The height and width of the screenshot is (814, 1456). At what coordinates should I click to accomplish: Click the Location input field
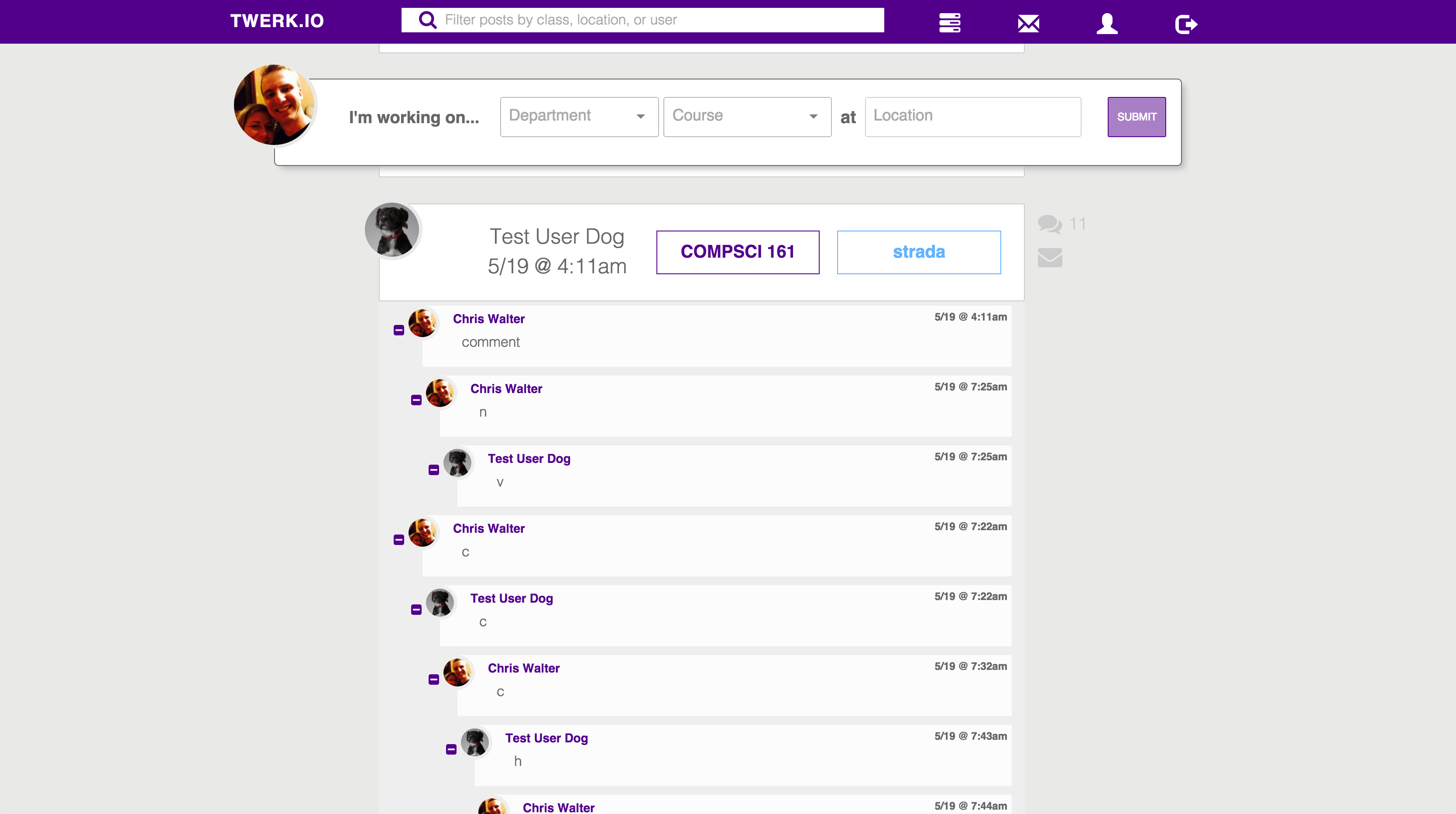[x=973, y=117]
